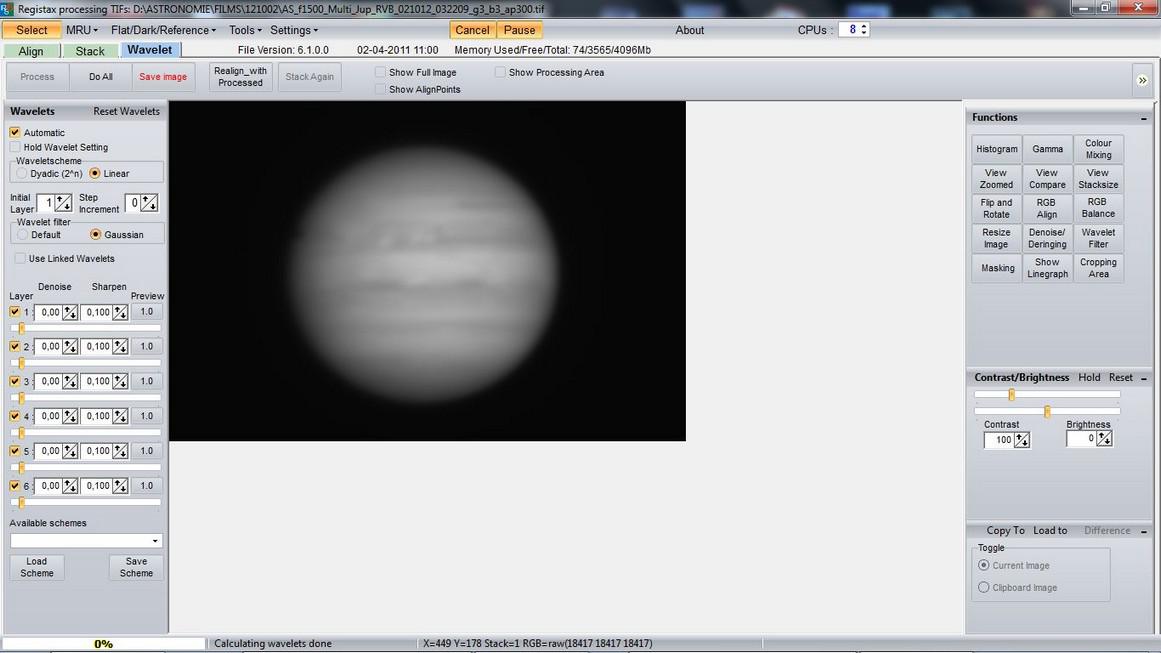The width and height of the screenshot is (1161, 653).
Task: Click Reset Wavelets
Action: tap(126, 111)
